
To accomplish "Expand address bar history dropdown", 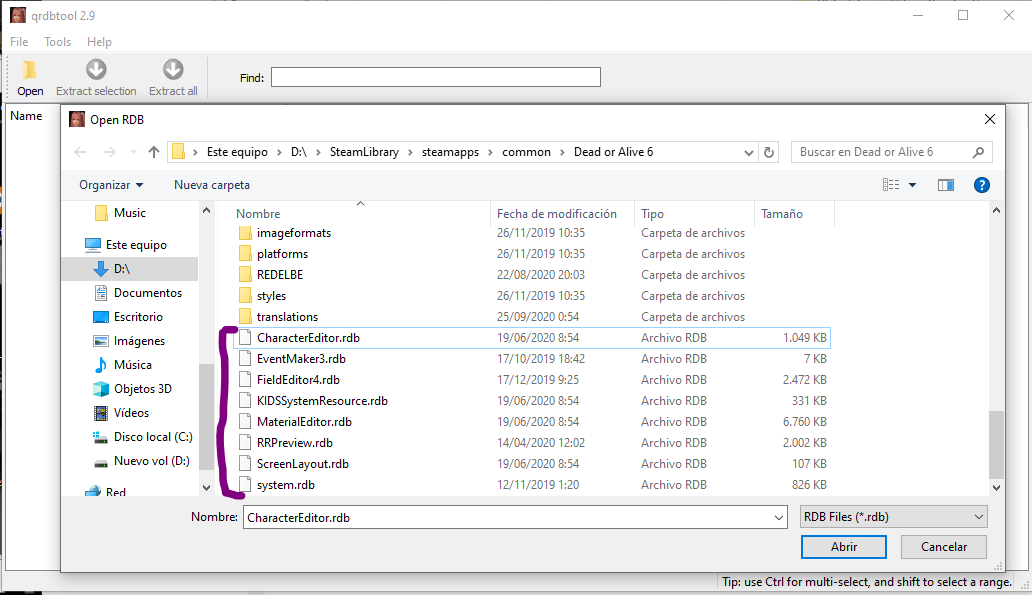I will click(748, 153).
